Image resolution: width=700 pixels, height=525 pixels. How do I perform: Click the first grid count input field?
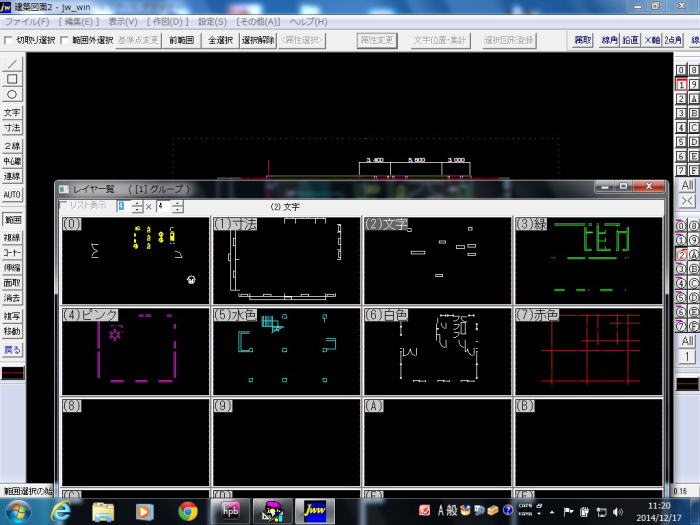(x=124, y=206)
